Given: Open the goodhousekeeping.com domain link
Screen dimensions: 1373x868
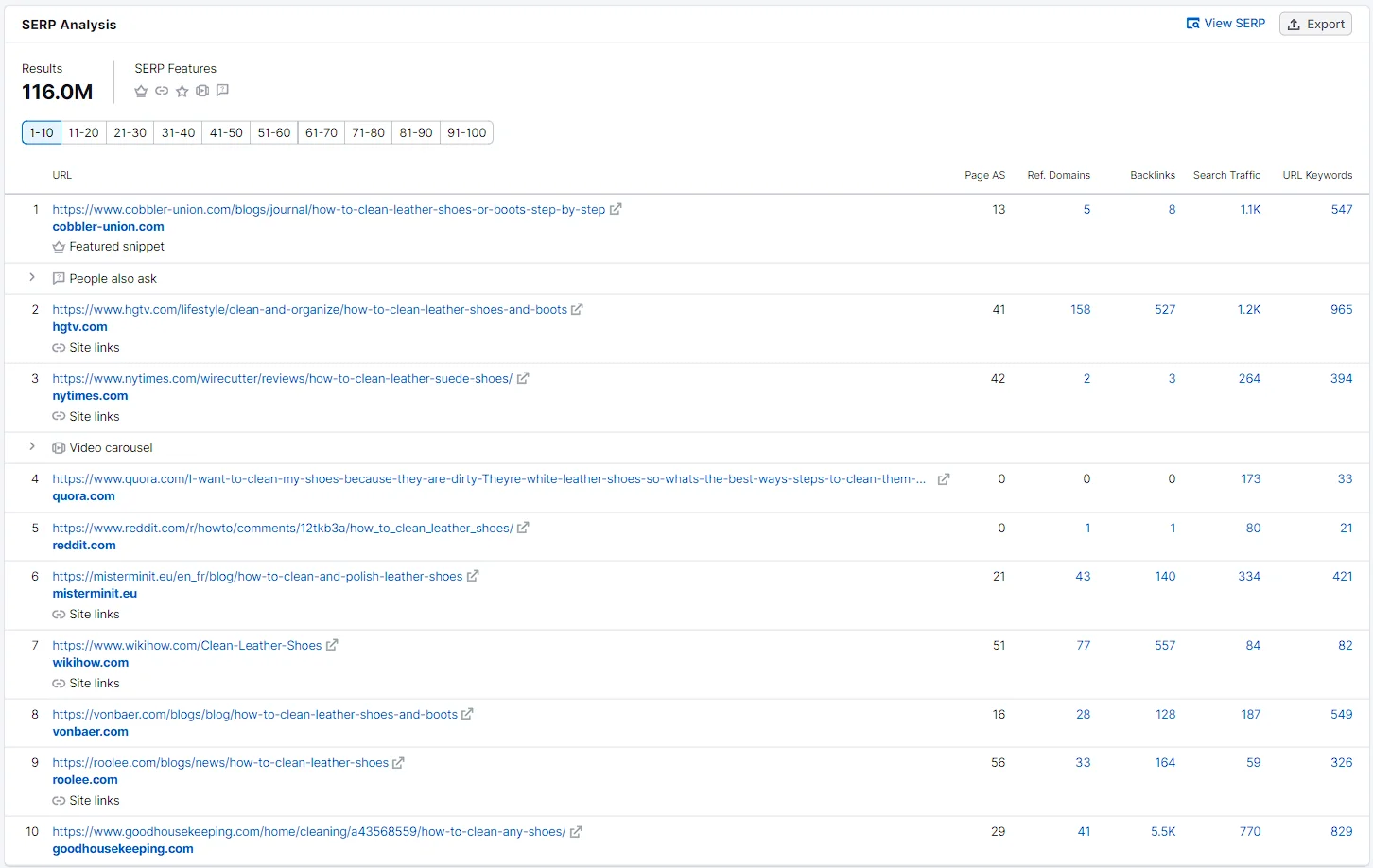Looking at the screenshot, I should pyautogui.click(x=123, y=849).
